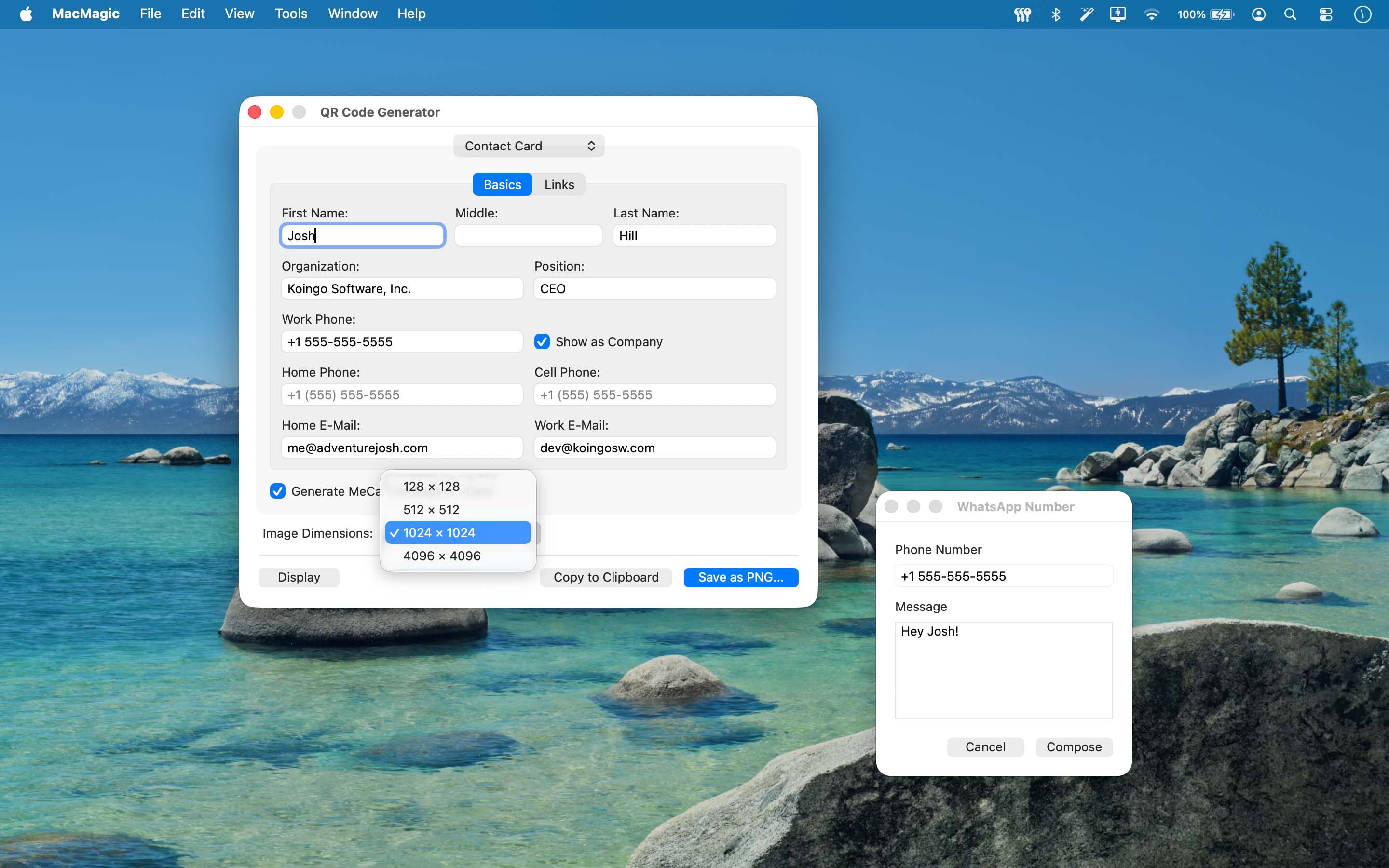Open the Apple menu logo
Viewport: 1389px width, 868px height.
[x=26, y=14]
